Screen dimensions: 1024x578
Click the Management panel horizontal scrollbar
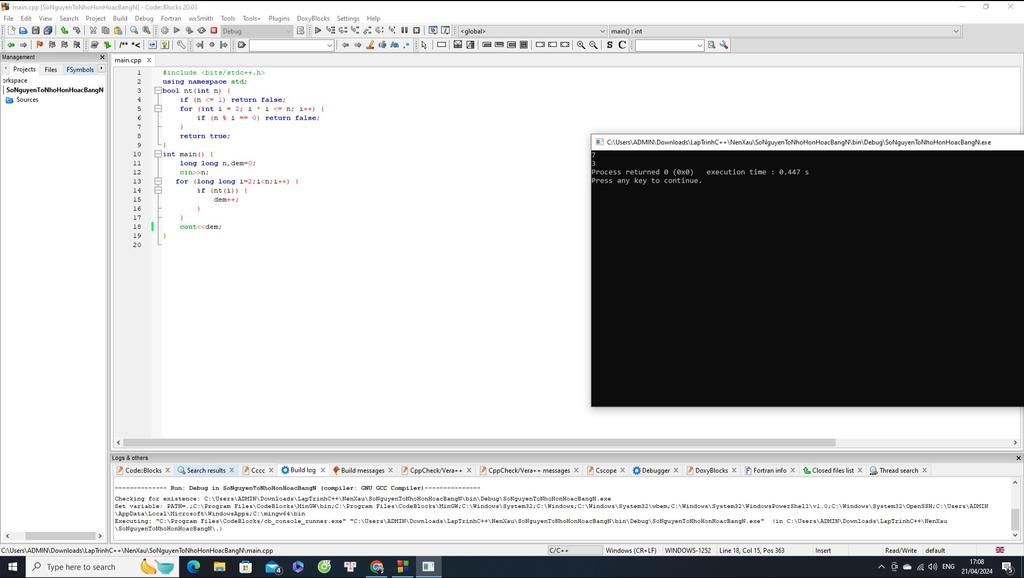[x=60, y=536]
